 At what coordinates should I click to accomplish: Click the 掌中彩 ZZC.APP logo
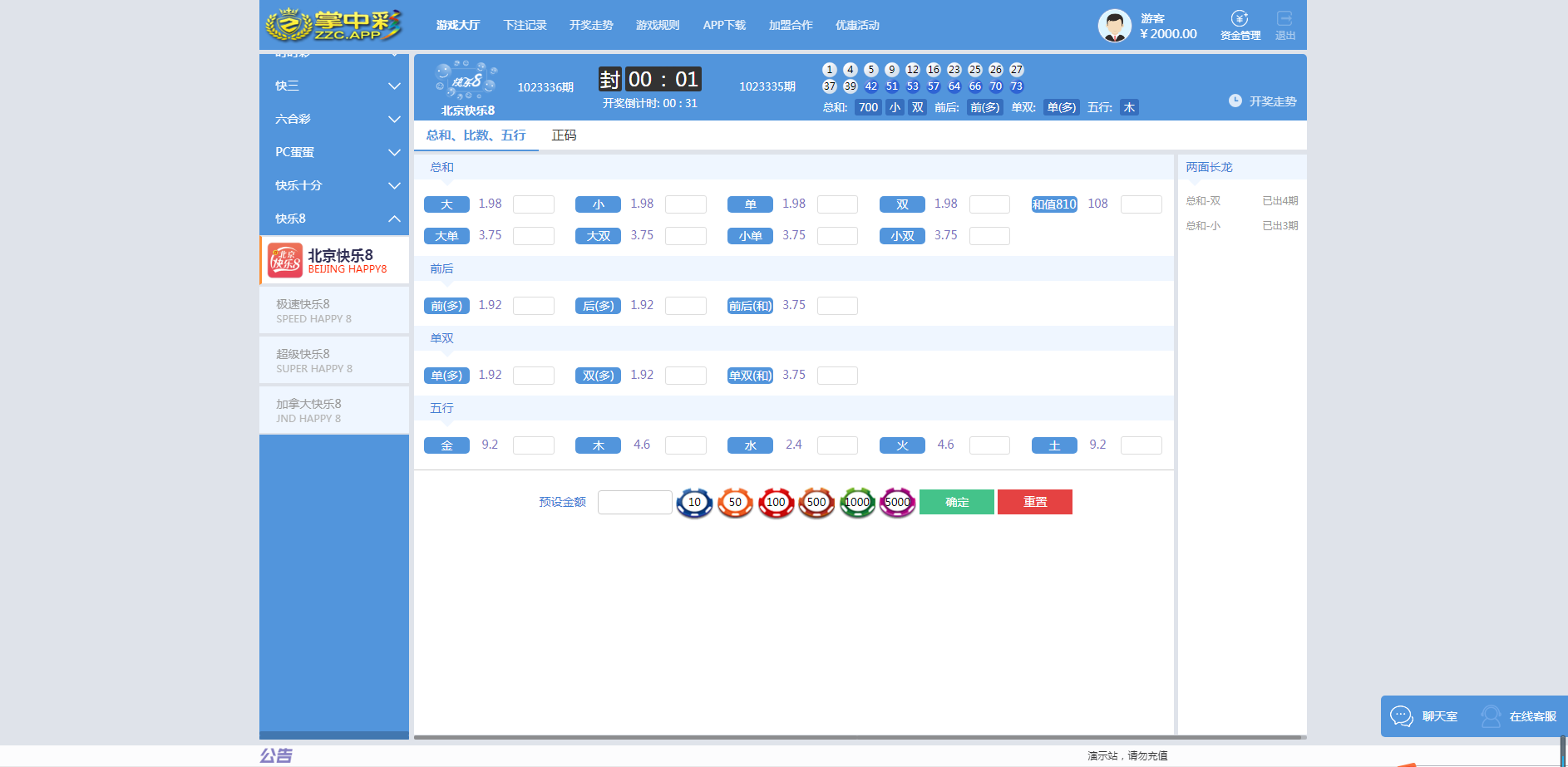(x=333, y=25)
